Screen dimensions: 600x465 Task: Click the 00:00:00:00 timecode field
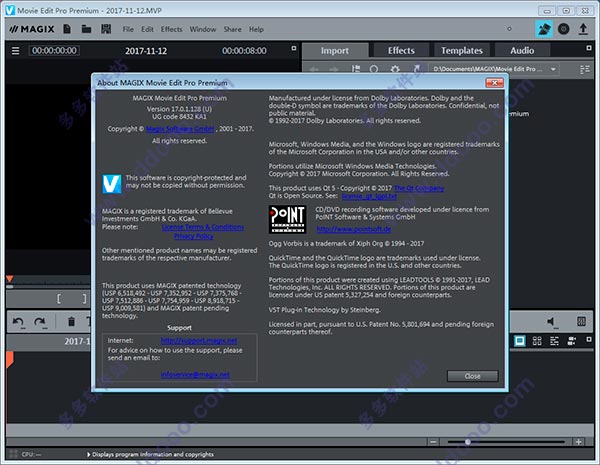pos(54,51)
